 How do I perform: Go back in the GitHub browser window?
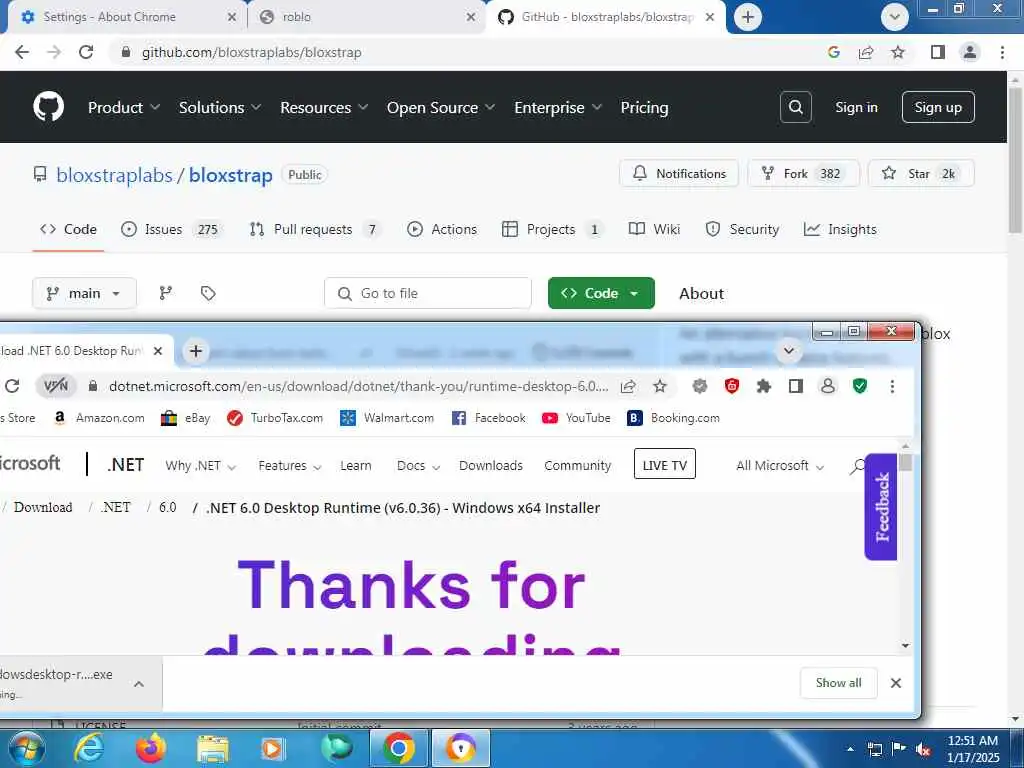pyautogui.click(x=22, y=52)
